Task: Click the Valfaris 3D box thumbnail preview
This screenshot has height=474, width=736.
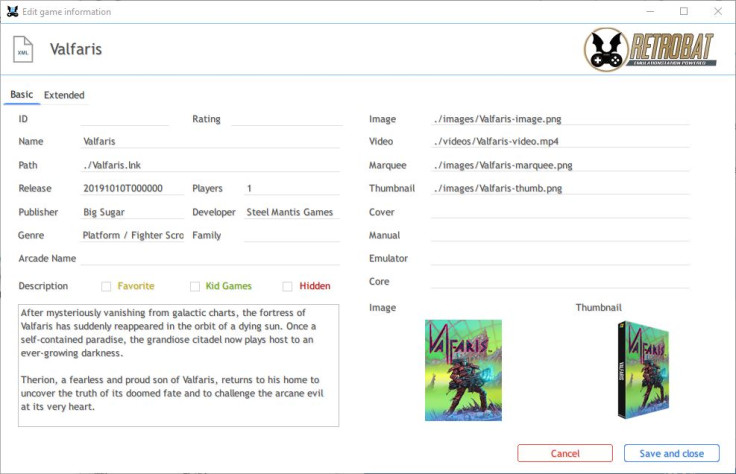Action: pyautogui.click(x=643, y=370)
